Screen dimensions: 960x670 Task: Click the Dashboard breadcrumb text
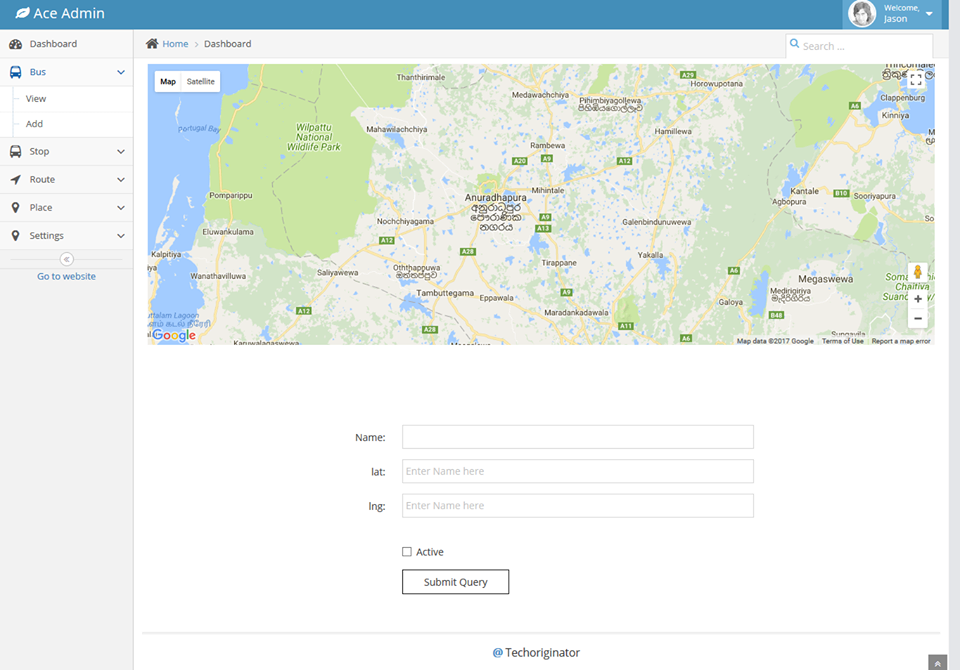[x=227, y=43]
